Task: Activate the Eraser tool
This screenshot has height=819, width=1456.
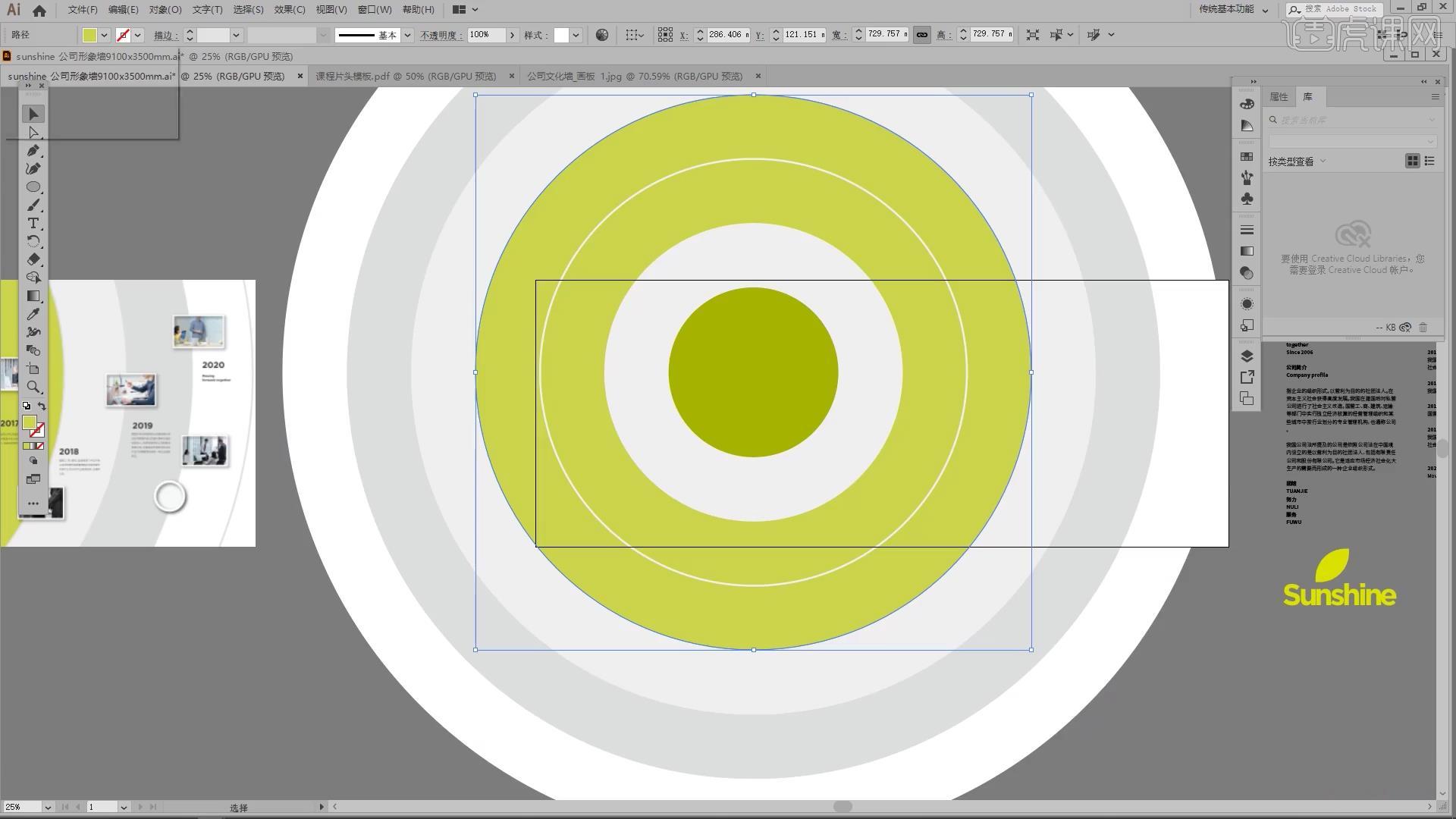Action: tap(33, 259)
